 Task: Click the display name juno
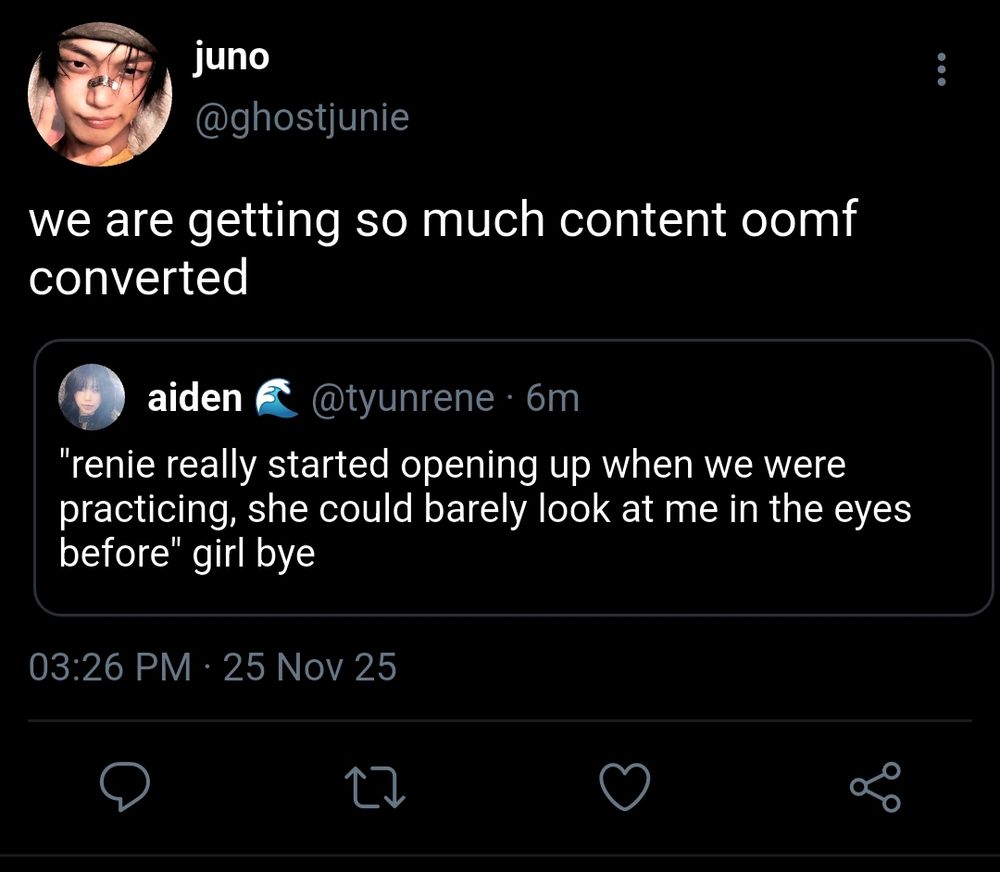232,57
